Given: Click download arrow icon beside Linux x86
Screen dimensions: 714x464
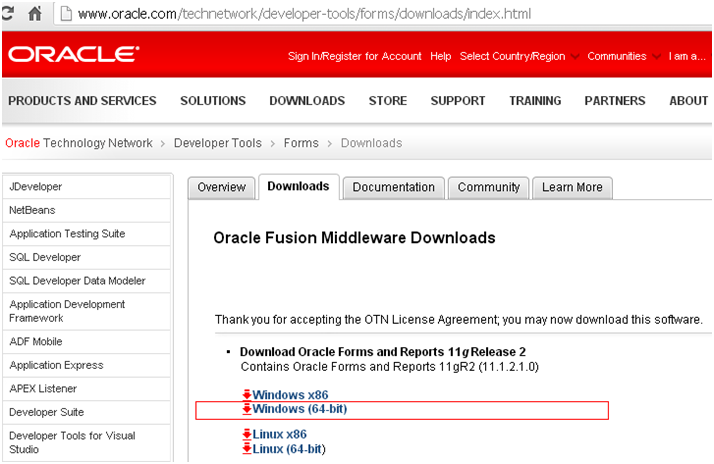Looking at the screenshot, I should [x=247, y=434].
